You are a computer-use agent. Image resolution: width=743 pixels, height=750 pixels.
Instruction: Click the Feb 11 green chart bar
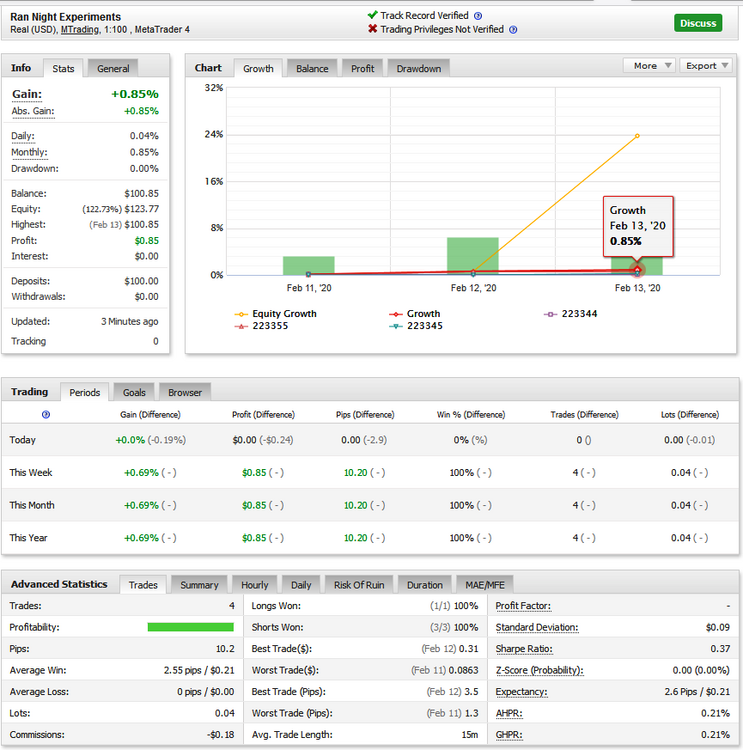pos(309,265)
